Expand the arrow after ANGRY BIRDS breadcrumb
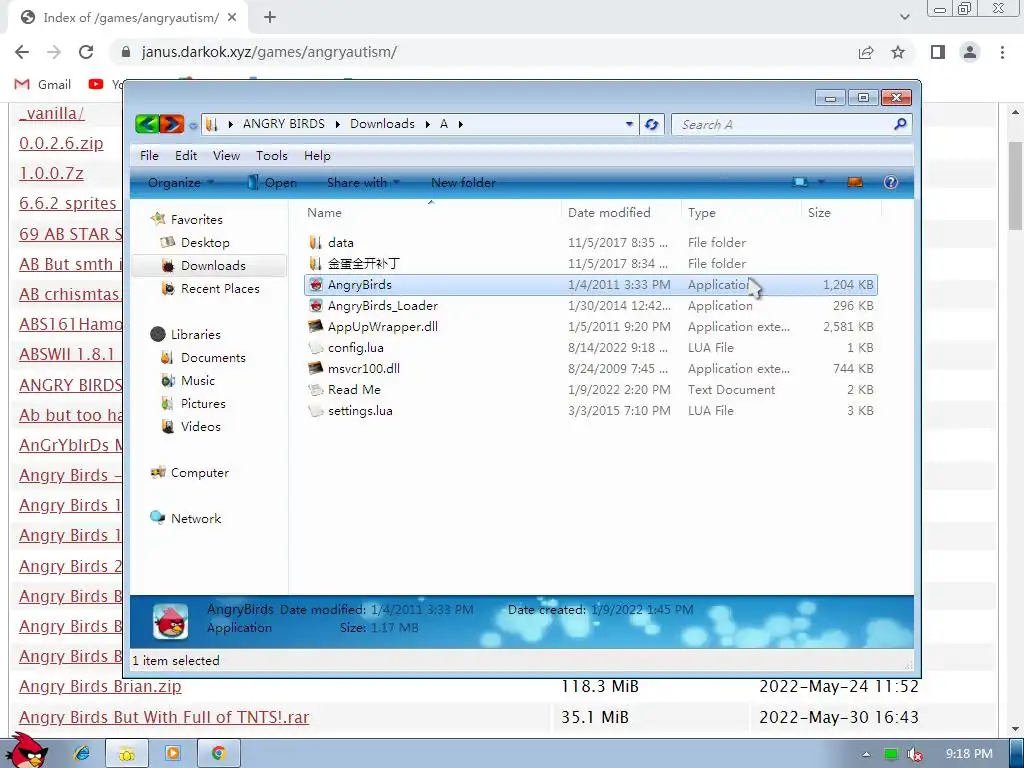The height and width of the screenshot is (768, 1024). point(338,124)
